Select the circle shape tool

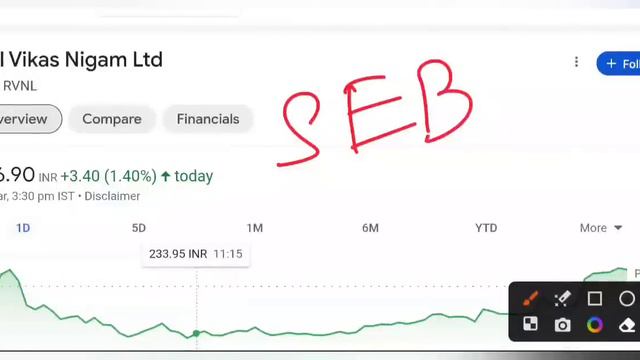pos(627,298)
